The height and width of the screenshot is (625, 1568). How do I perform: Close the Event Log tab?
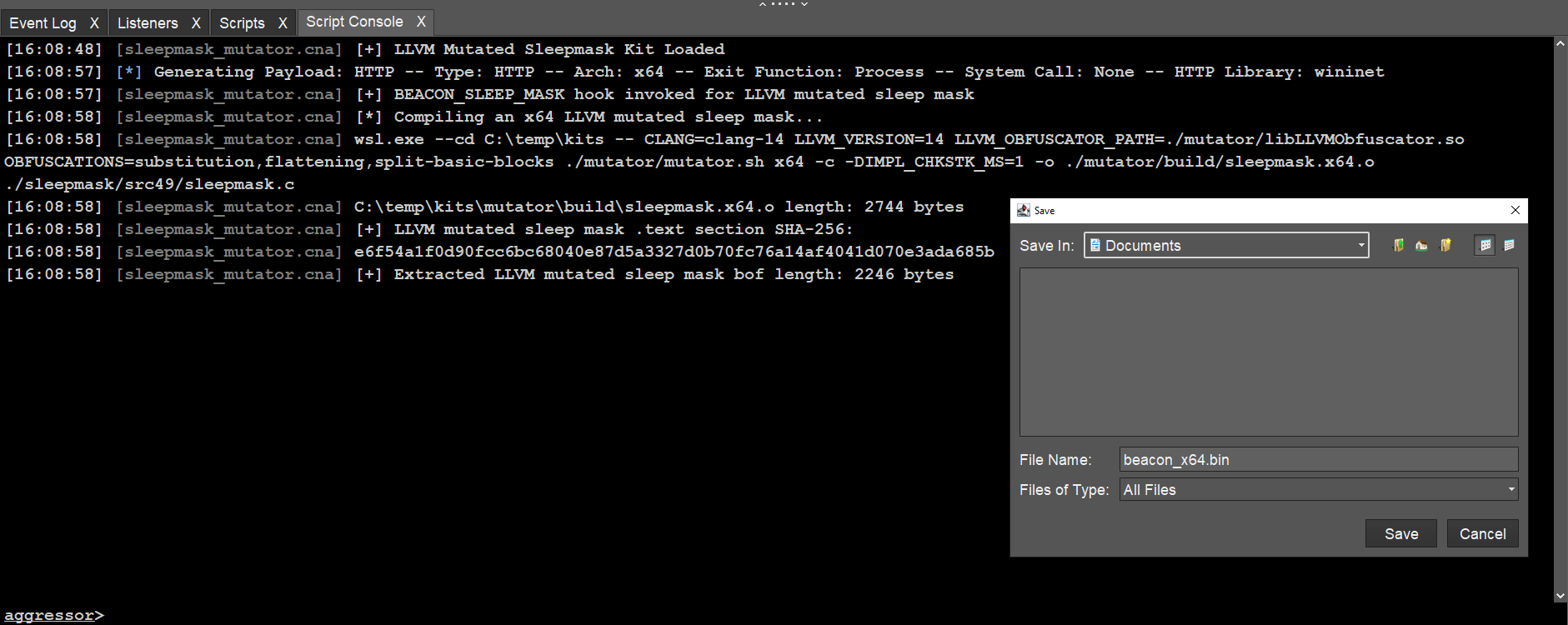(x=94, y=23)
